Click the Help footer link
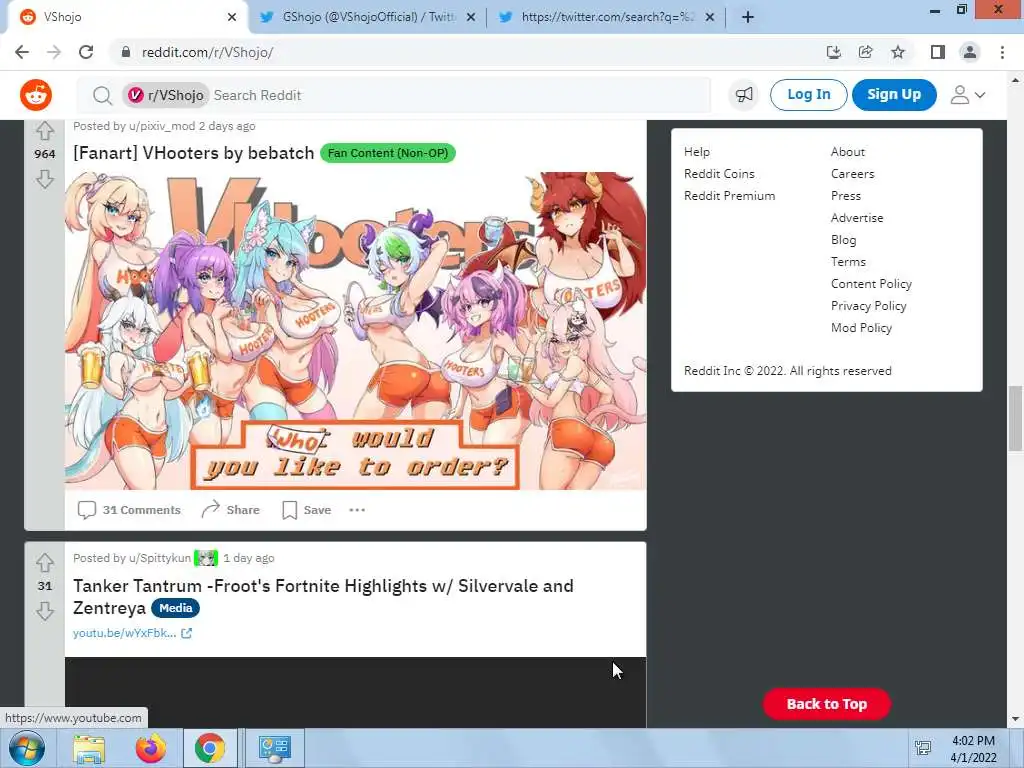Image resolution: width=1024 pixels, height=768 pixels. click(697, 152)
